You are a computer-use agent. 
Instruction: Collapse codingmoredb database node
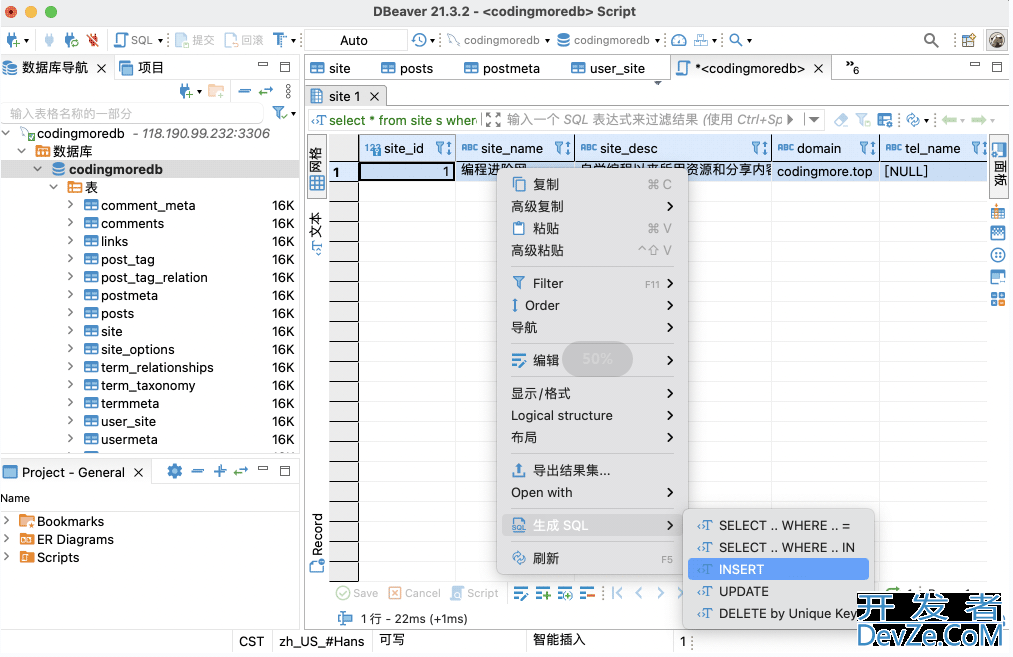[x=37, y=169]
